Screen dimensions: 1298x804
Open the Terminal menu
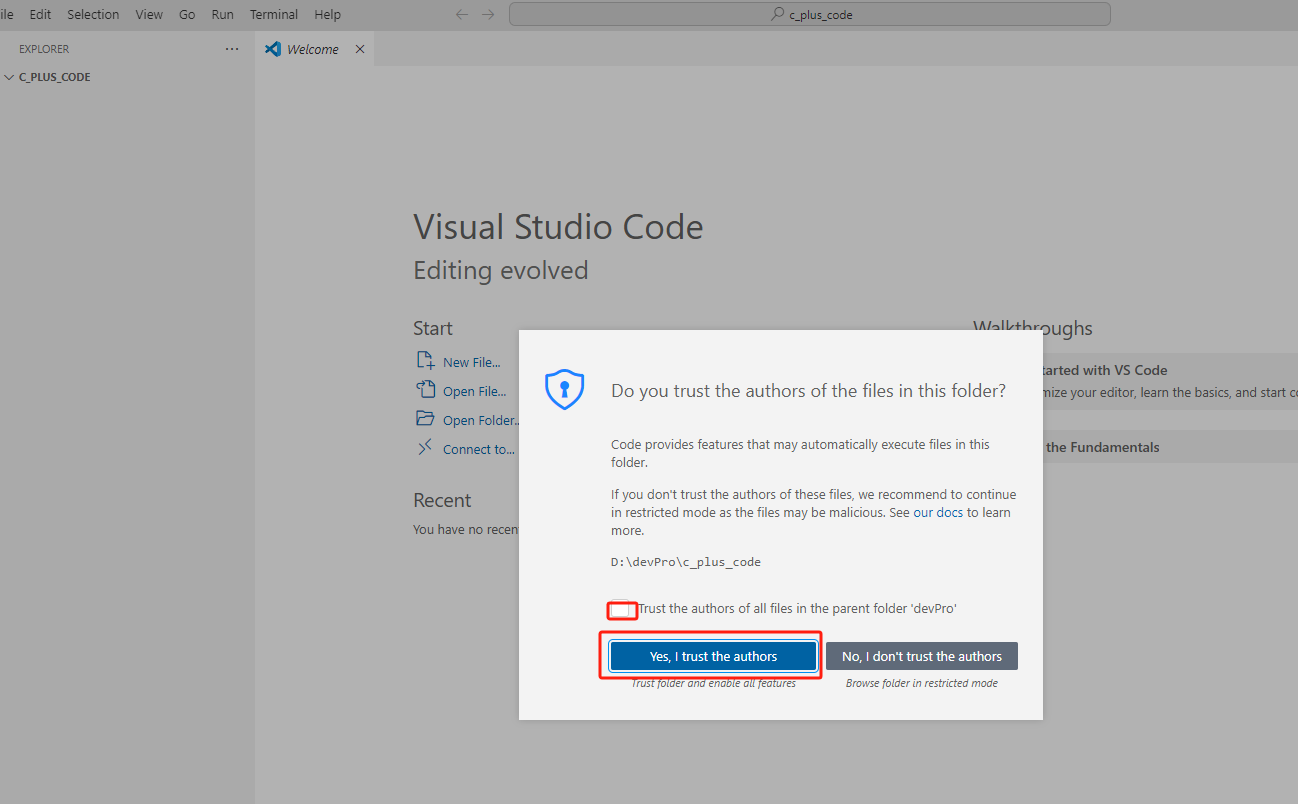click(274, 14)
